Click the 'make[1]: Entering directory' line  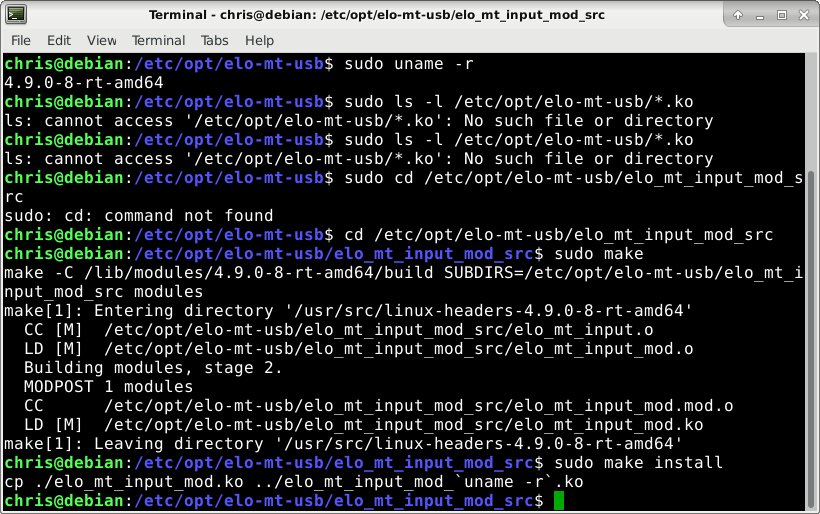348,311
